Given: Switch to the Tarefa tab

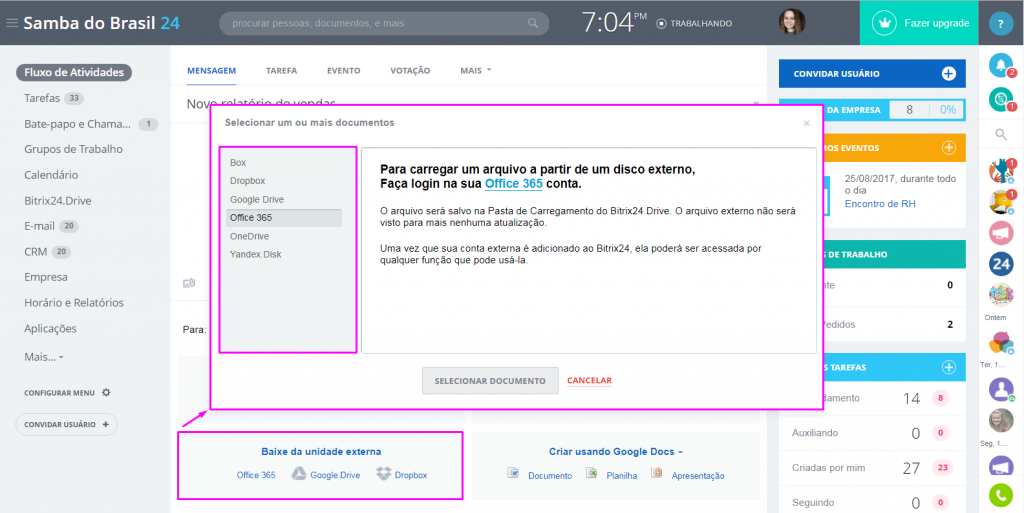Looking at the screenshot, I should tap(281, 70).
